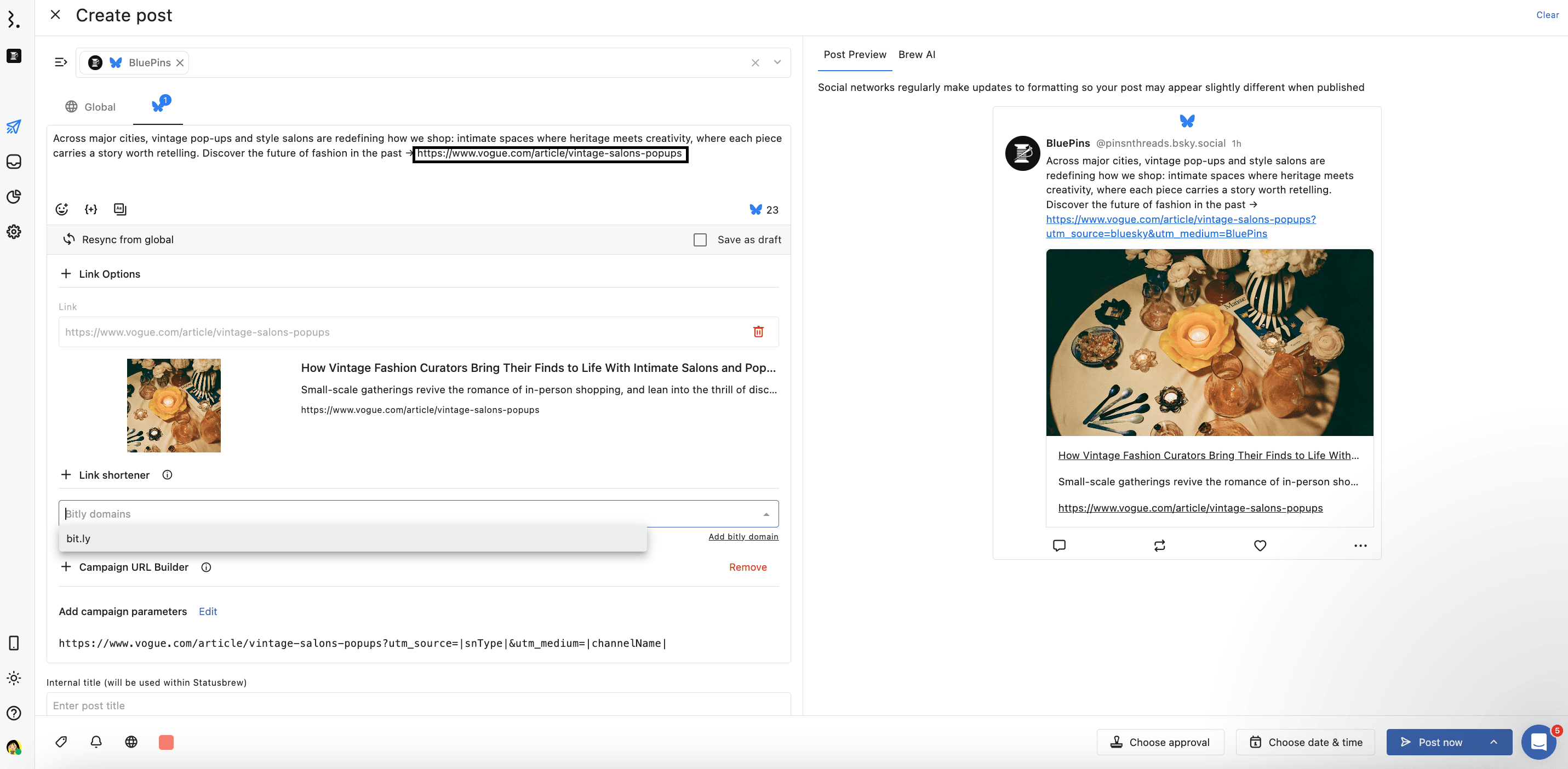Click Edit next to campaign parameters
Image resolution: width=1568 pixels, height=769 pixels.
[208, 611]
